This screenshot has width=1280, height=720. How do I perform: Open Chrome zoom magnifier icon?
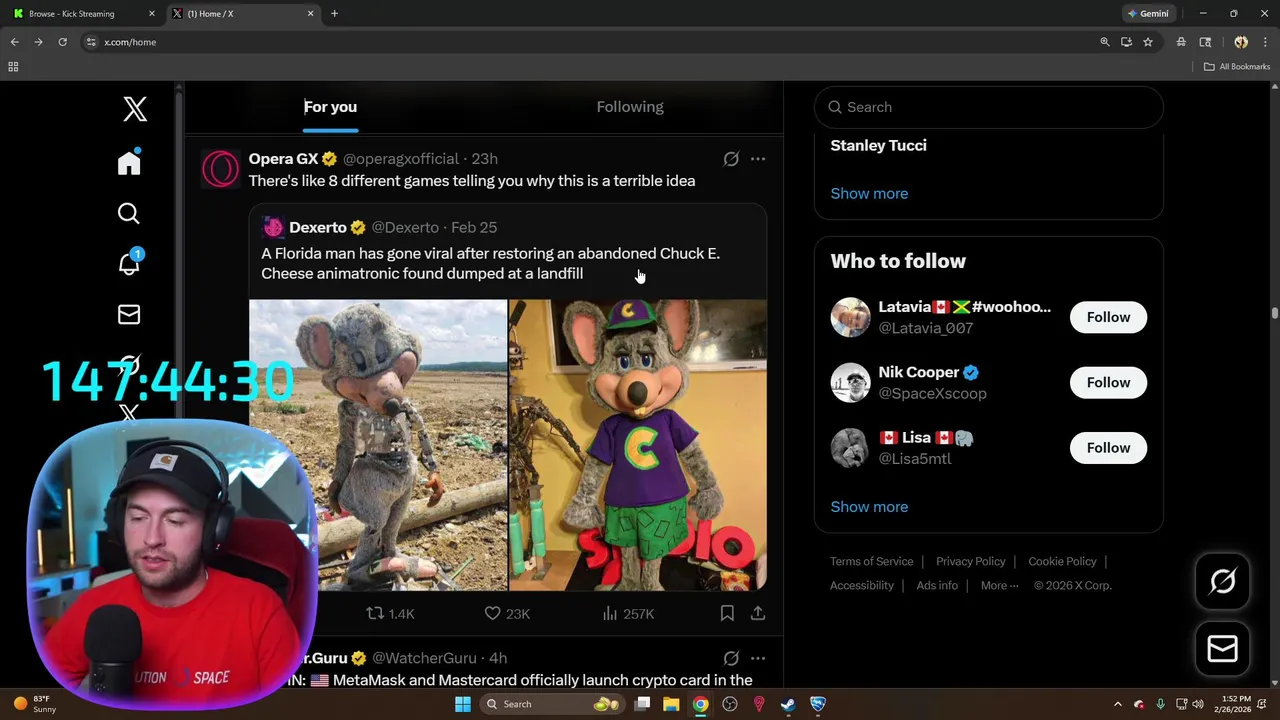(x=1105, y=42)
